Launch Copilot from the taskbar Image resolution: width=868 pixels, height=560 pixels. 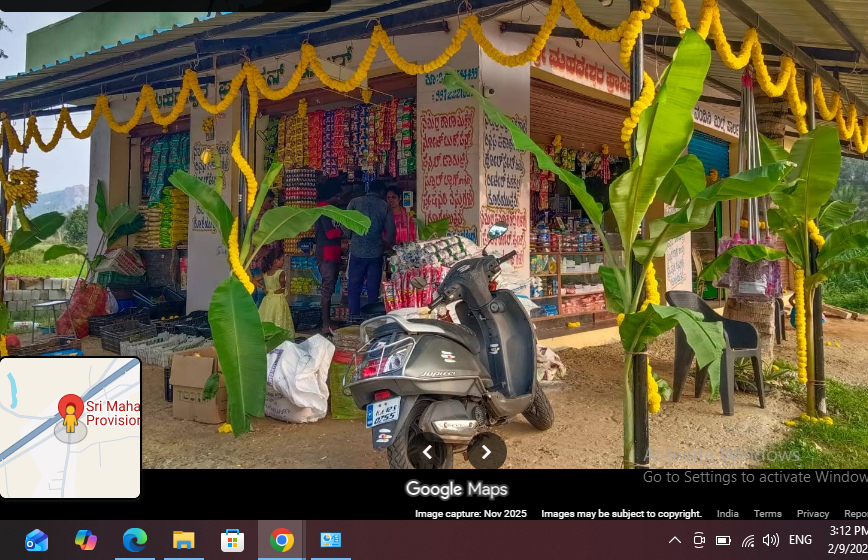86,540
